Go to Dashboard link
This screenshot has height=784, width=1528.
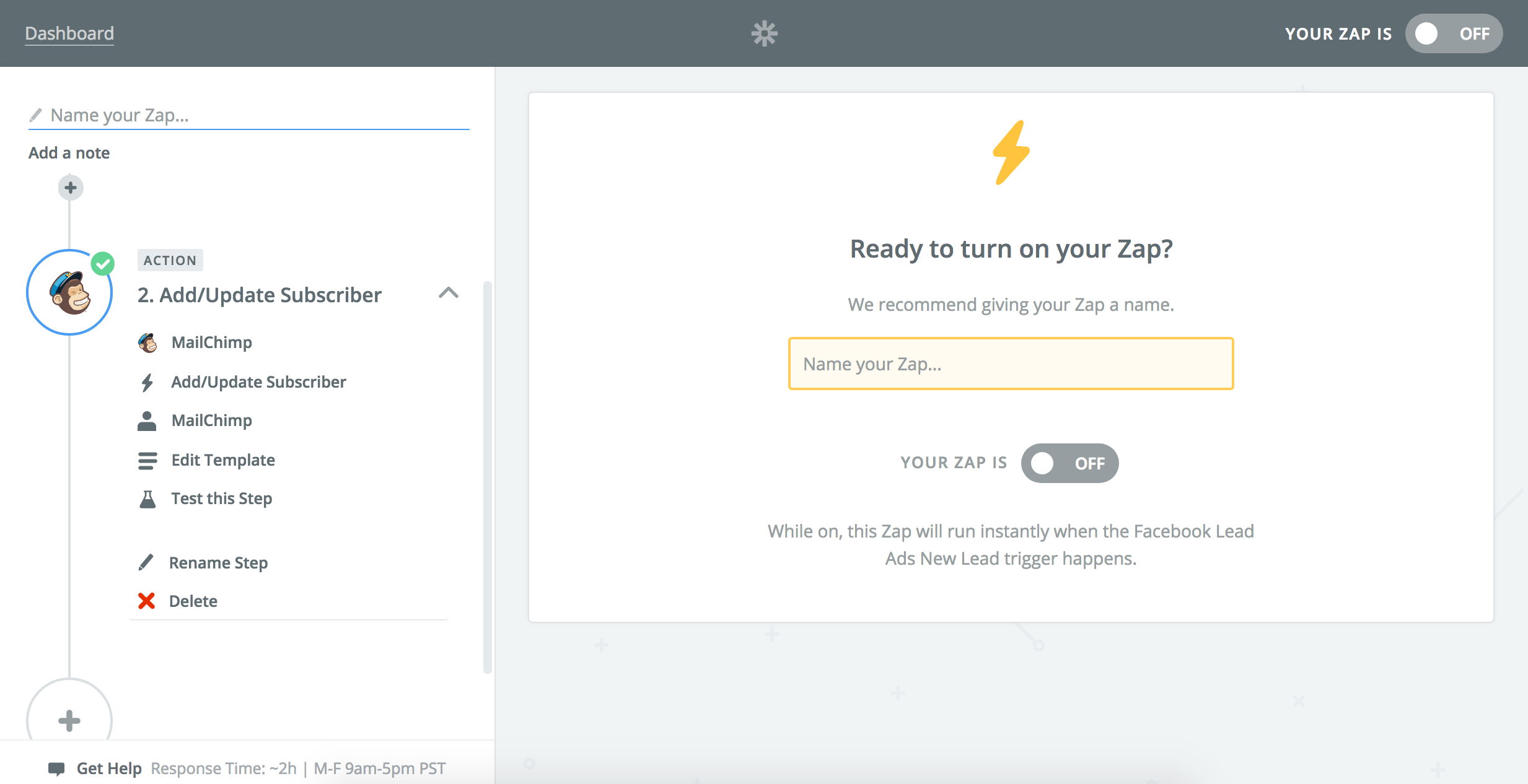pyautogui.click(x=69, y=33)
